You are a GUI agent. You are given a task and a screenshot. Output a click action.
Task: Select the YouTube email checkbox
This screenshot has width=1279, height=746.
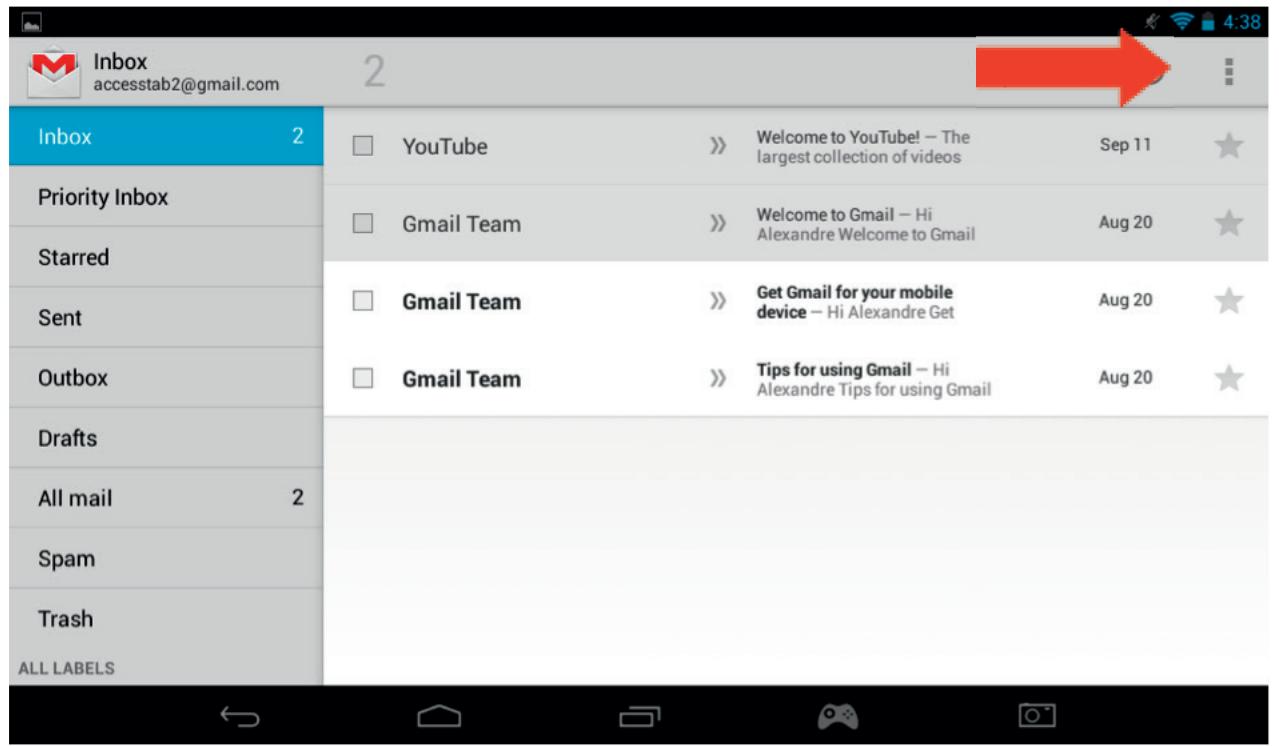(x=363, y=146)
